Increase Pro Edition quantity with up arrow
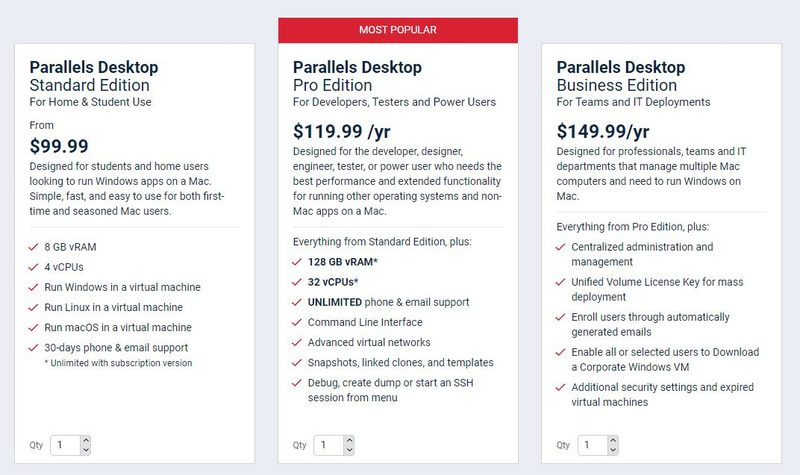This screenshot has width=800, height=475. [x=348, y=440]
